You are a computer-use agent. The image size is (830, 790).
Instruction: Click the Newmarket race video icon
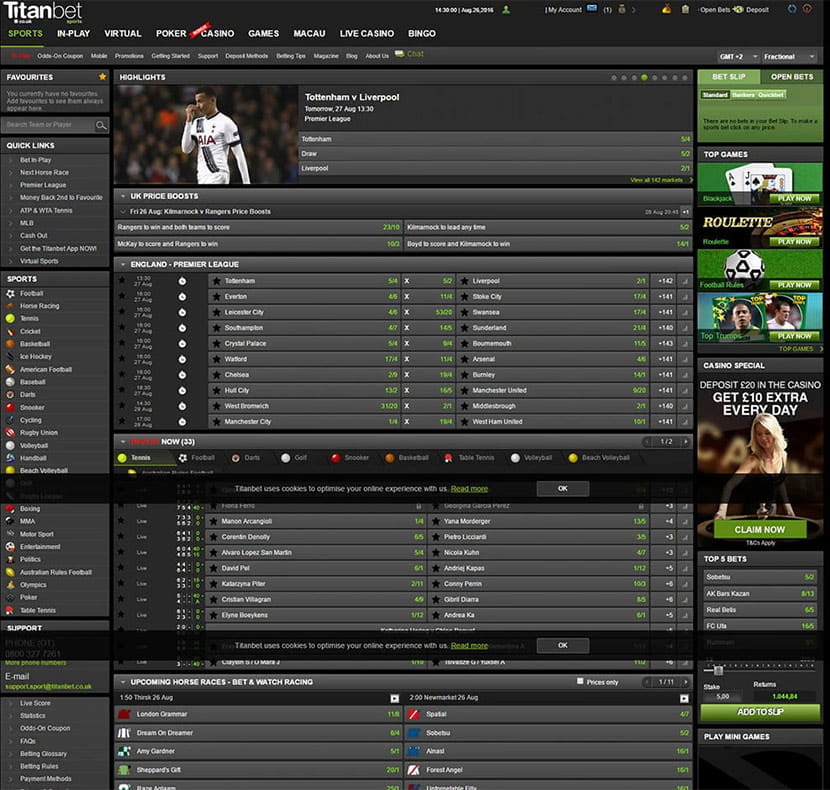click(x=684, y=698)
